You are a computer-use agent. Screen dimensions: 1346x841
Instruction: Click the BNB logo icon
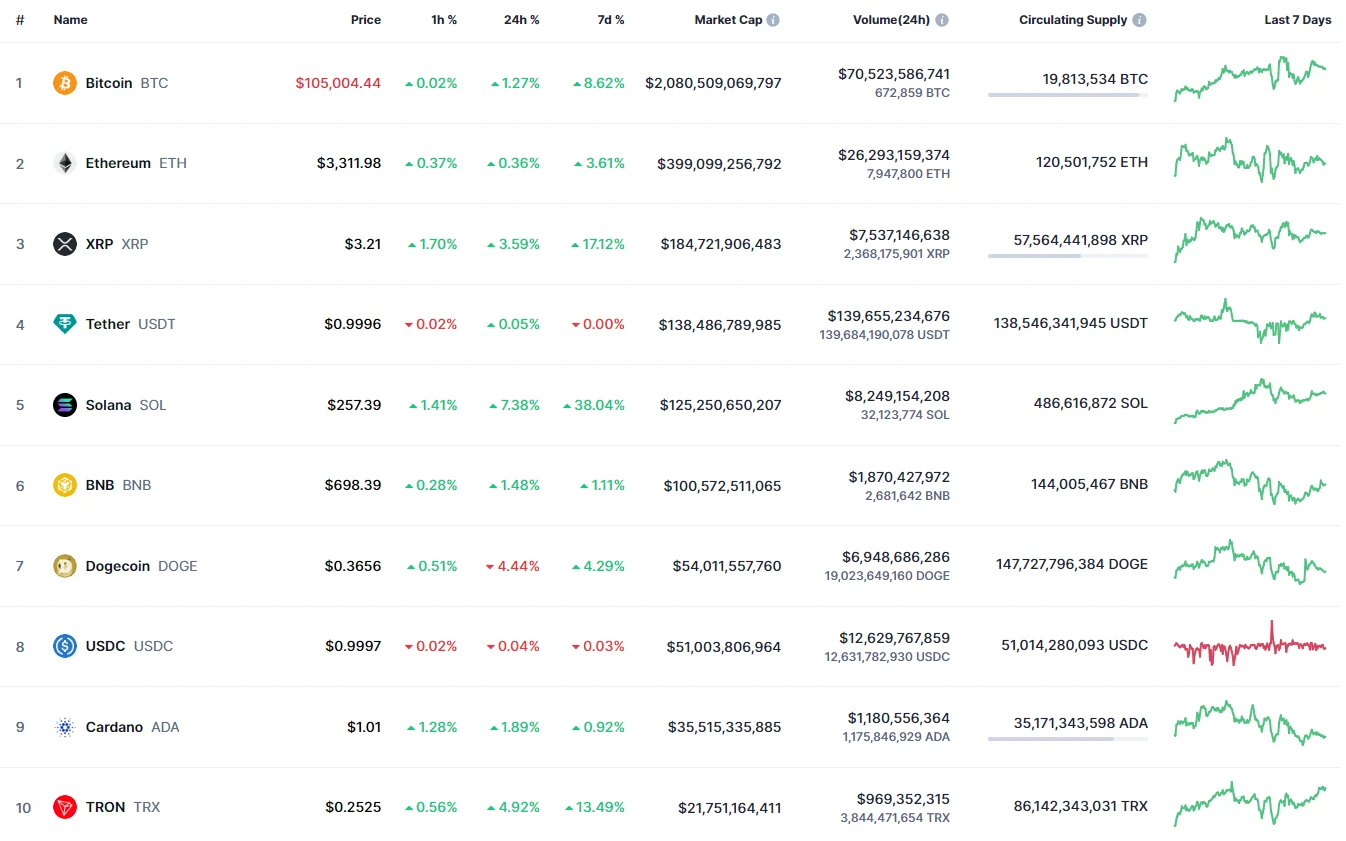64,485
